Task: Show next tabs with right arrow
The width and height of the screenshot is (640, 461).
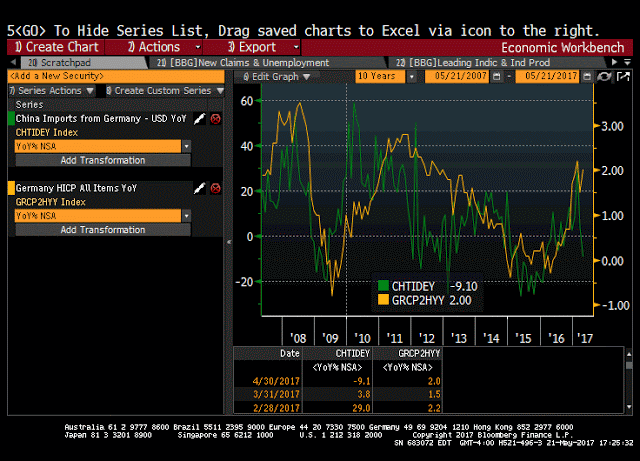Action: point(615,62)
